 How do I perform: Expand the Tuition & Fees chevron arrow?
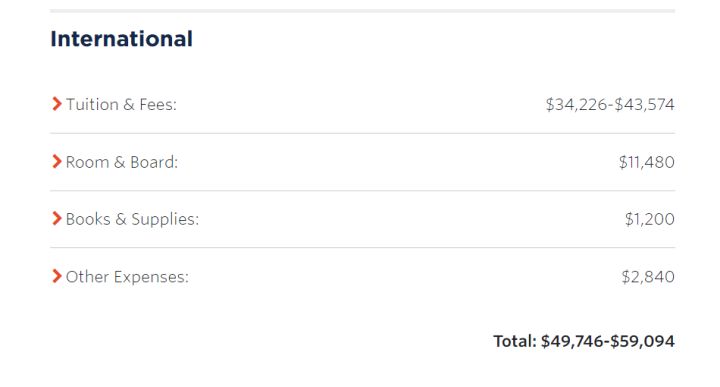(x=56, y=104)
